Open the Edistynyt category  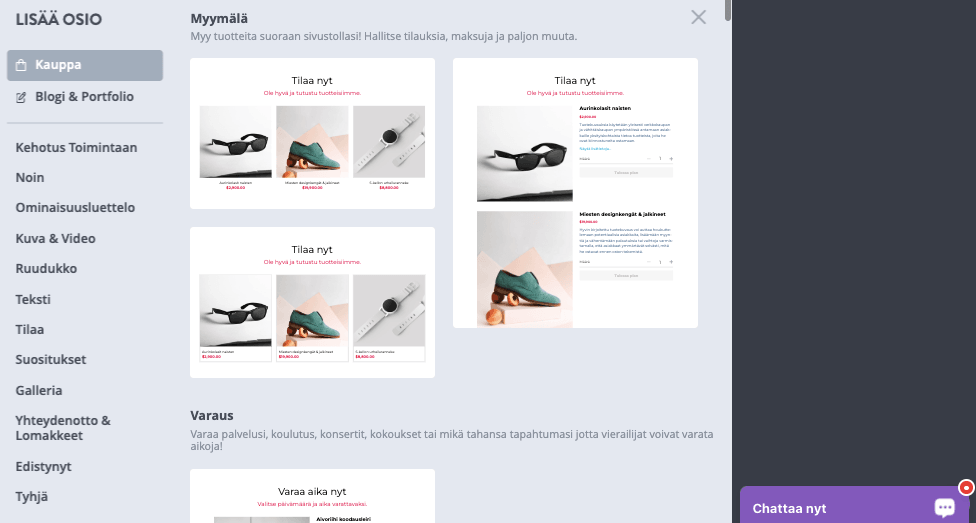pyautogui.click(x=44, y=466)
